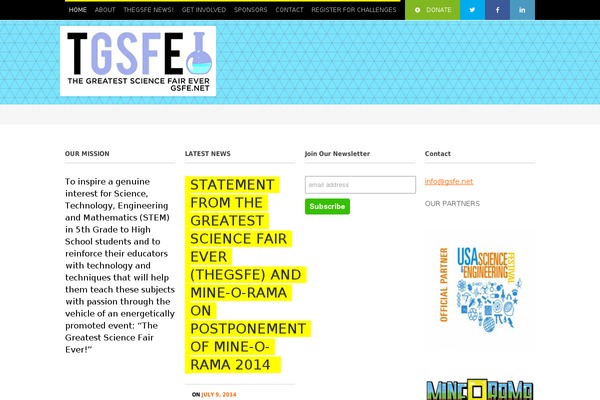Open the LinkedIn social icon
The width and height of the screenshot is (600, 400).
coord(522,10)
